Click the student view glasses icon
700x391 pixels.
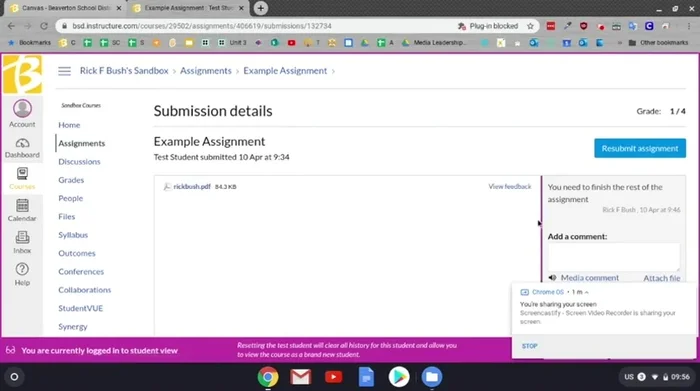pyautogui.click(x=11, y=350)
